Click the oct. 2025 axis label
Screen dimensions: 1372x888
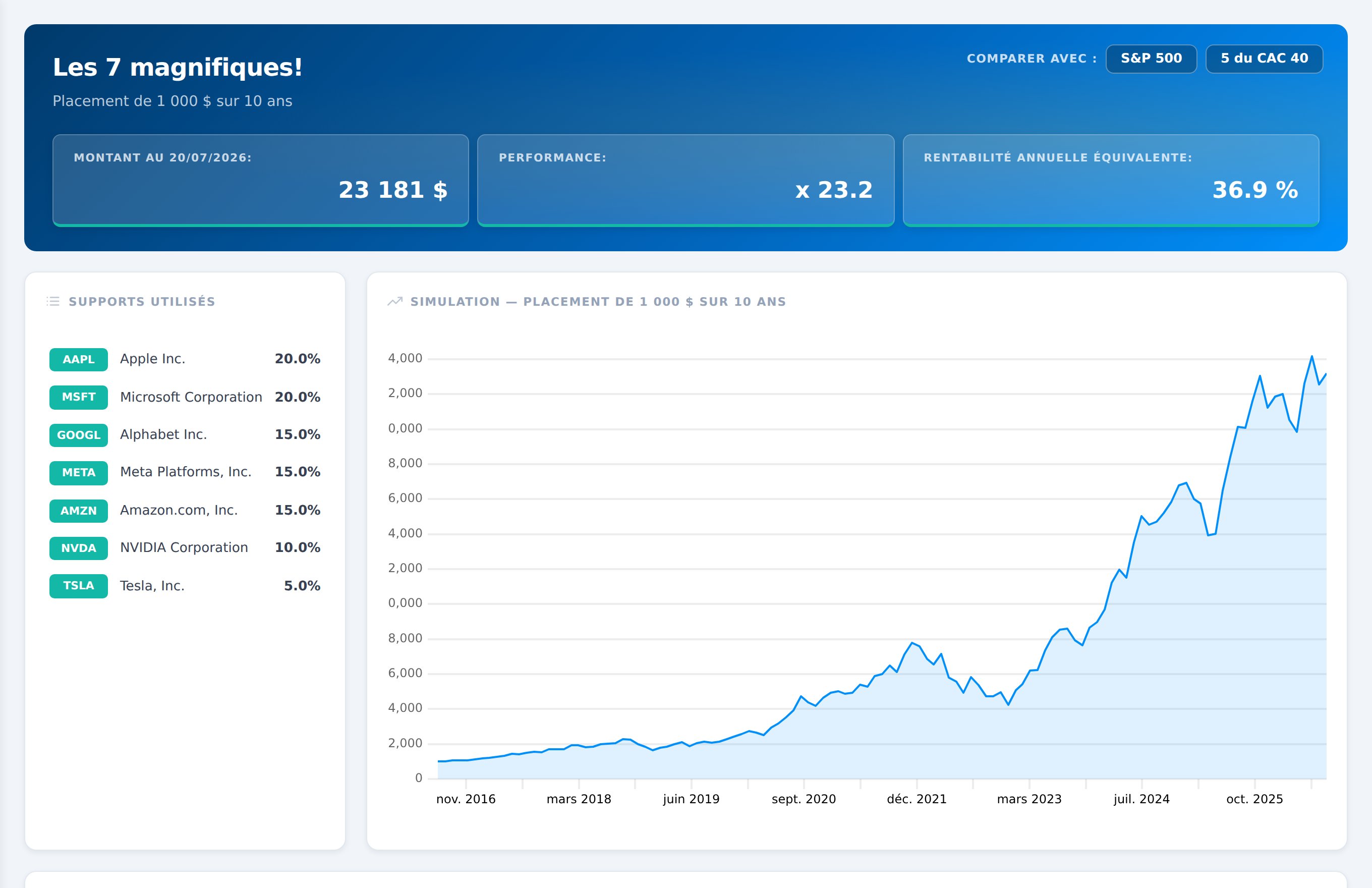[1254, 799]
